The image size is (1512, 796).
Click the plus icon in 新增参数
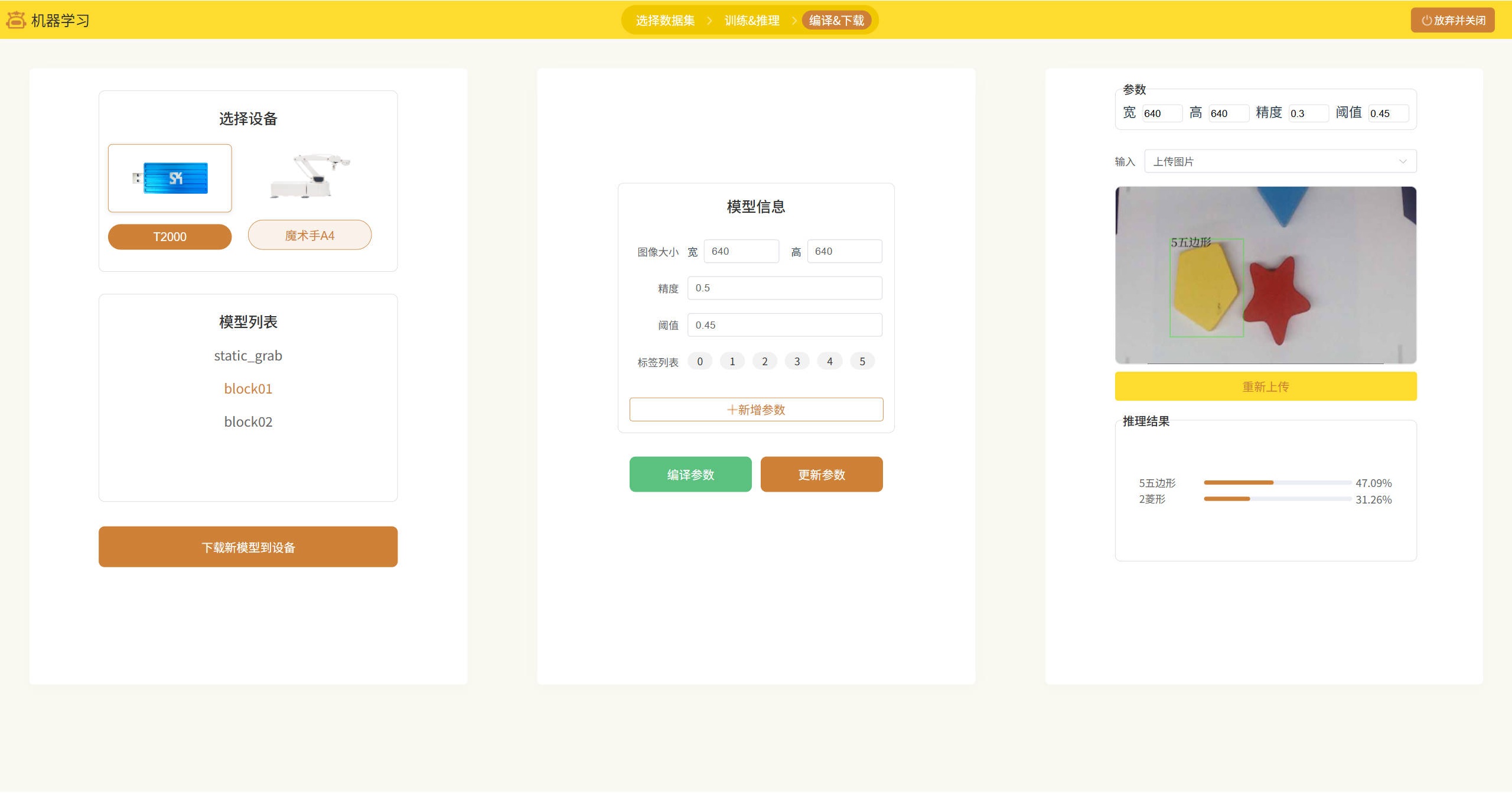[732, 410]
